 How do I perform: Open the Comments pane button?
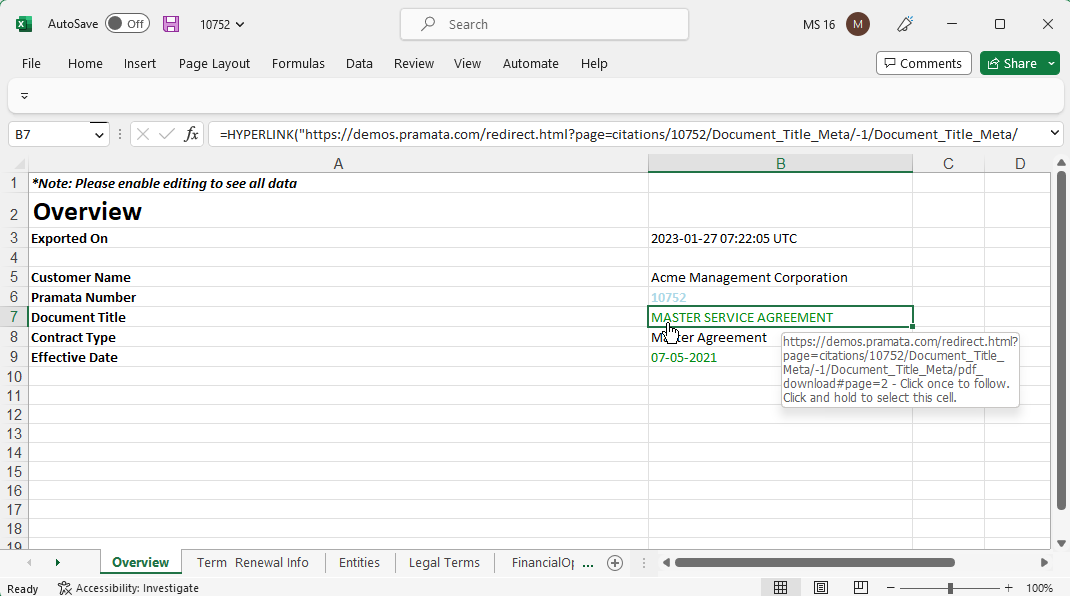923,63
